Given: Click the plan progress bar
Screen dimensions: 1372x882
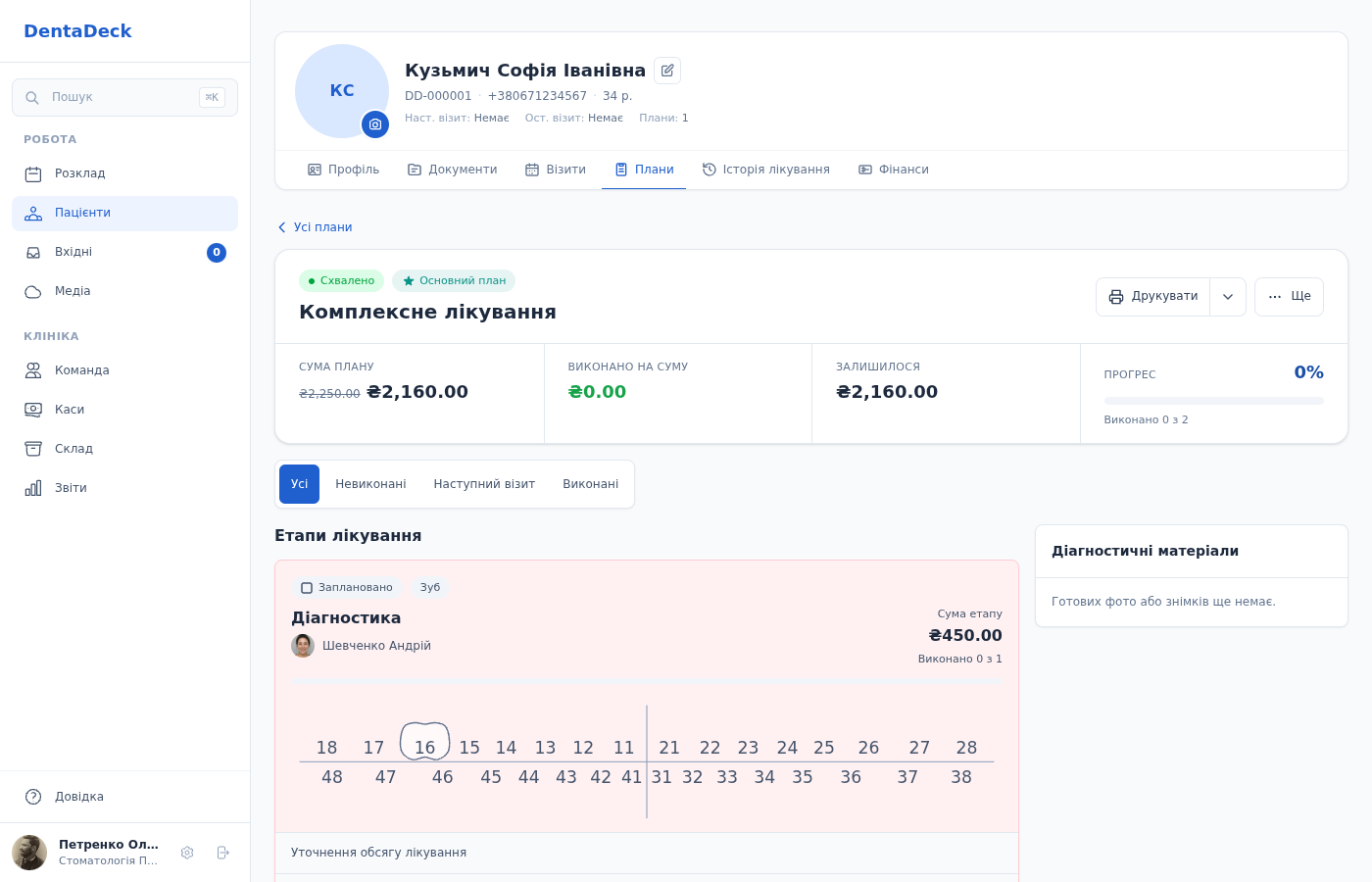Looking at the screenshot, I should (1213, 401).
